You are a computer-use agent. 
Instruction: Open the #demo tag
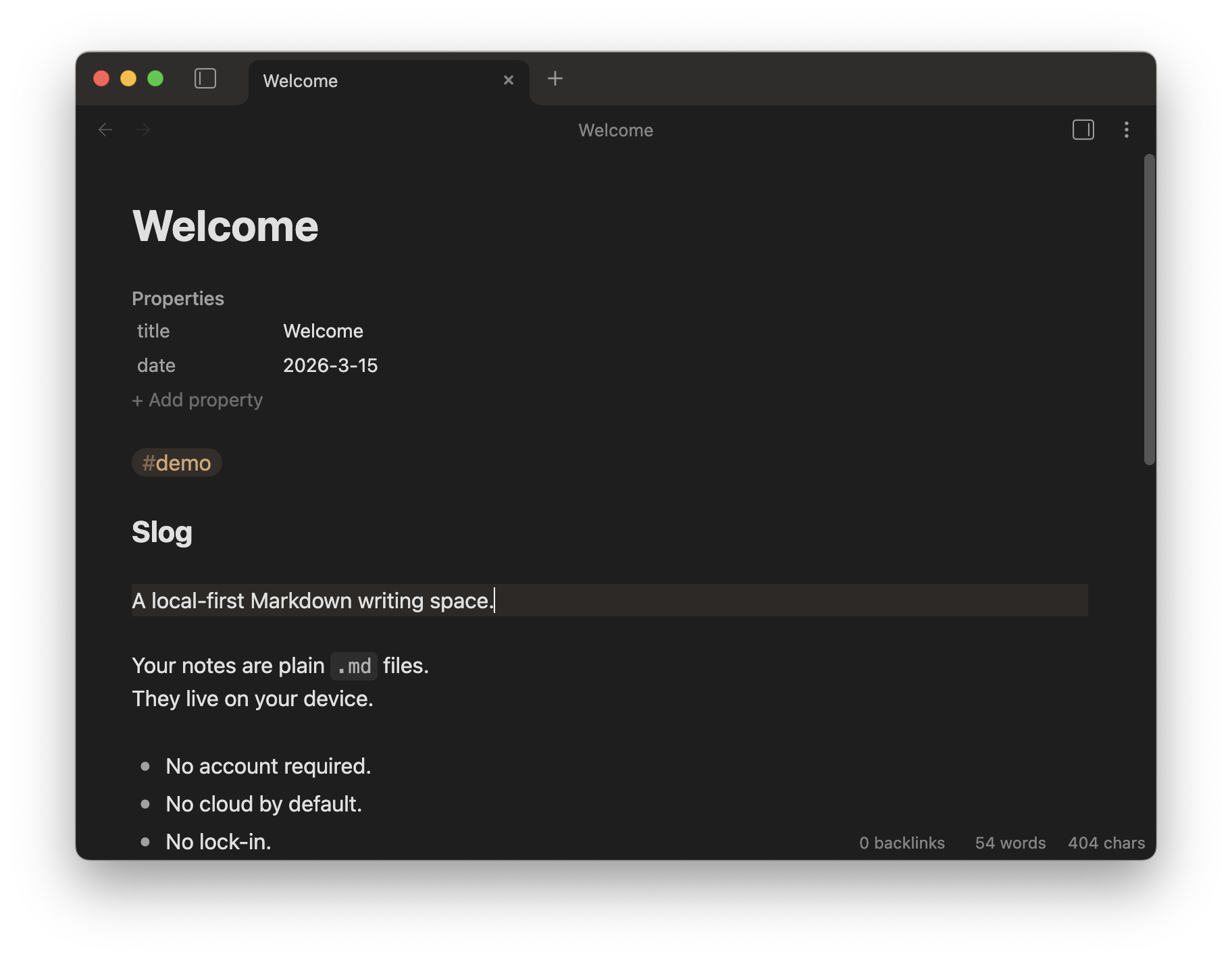(176, 463)
